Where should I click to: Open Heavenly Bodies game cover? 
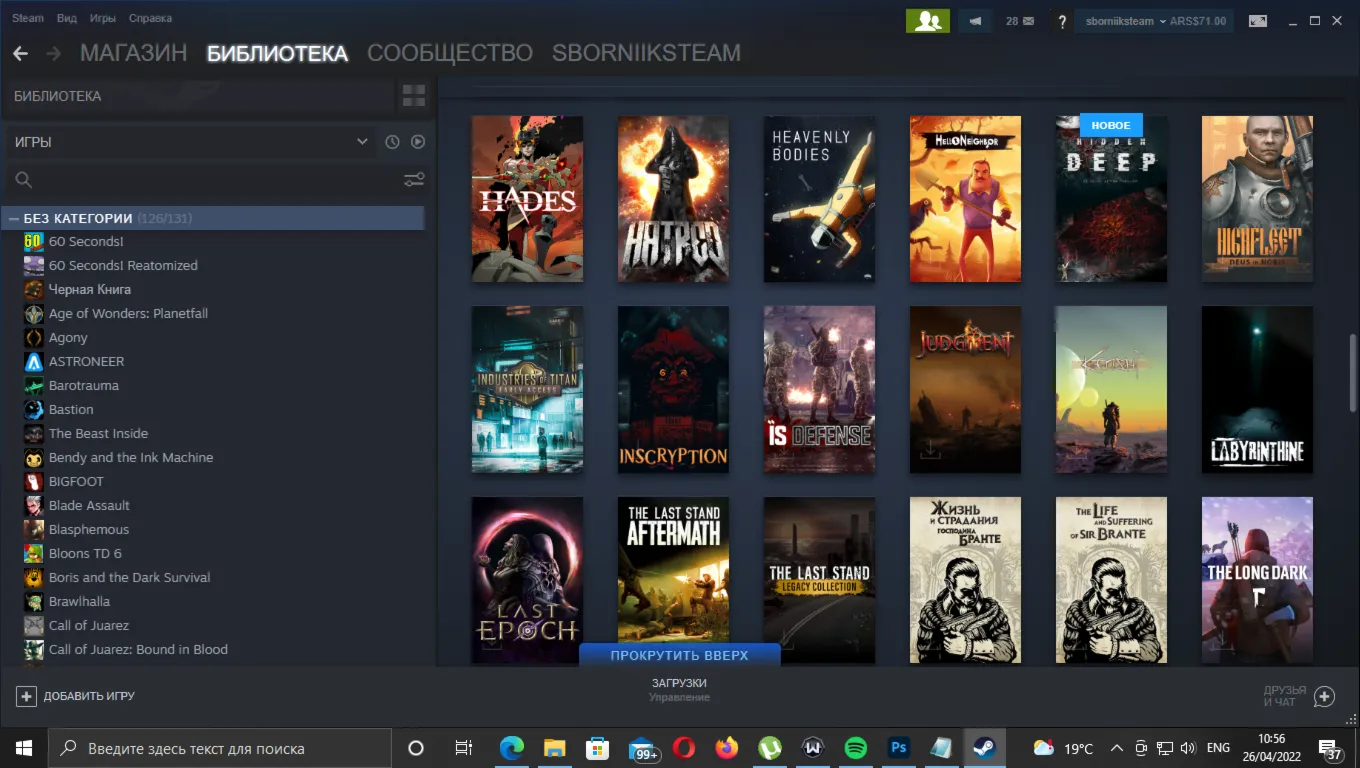coord(819,199)
